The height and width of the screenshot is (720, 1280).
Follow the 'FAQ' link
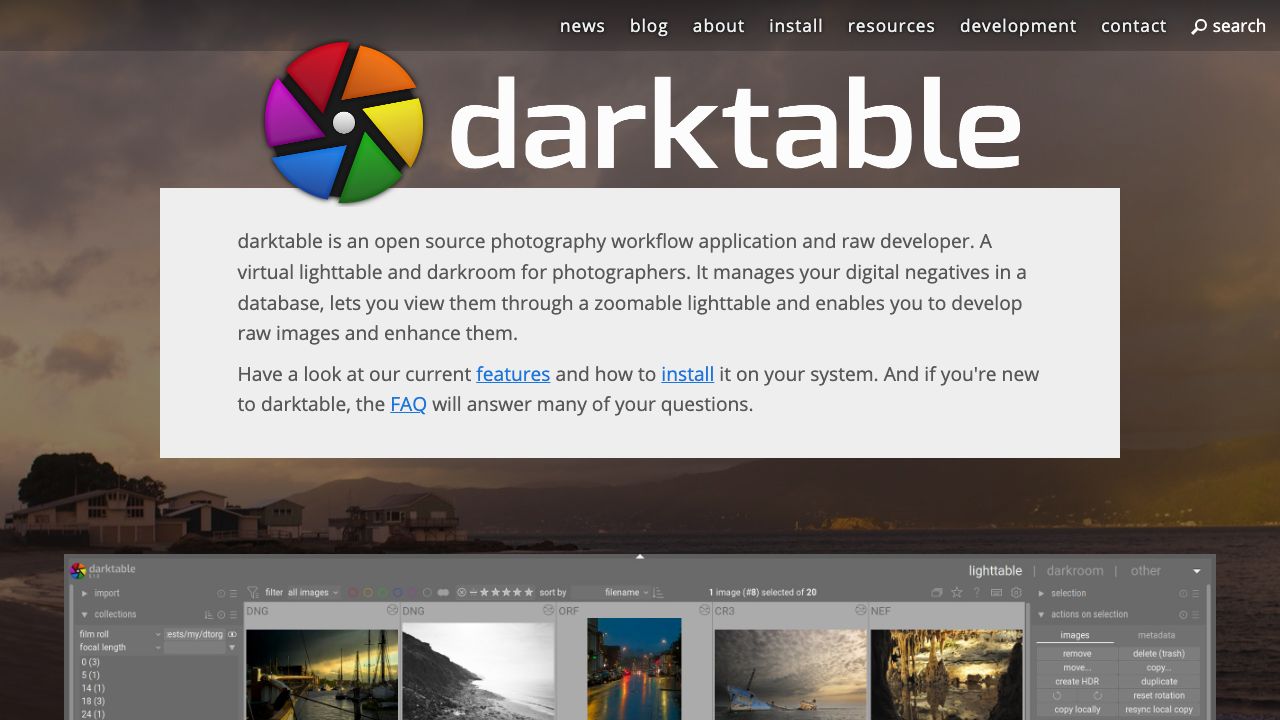408,404
